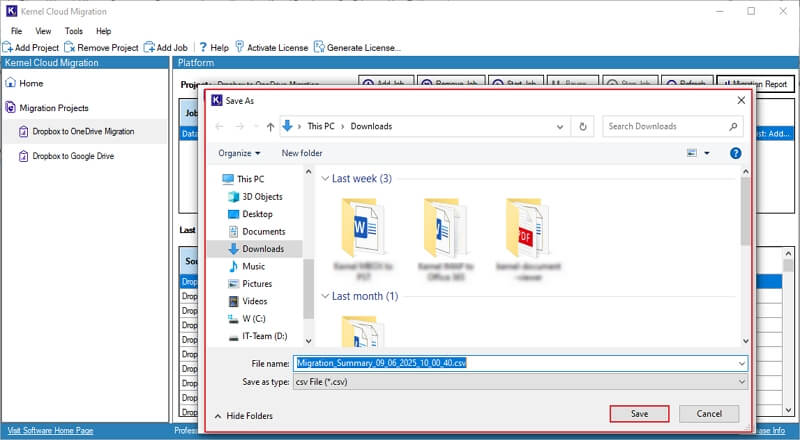This screenshot has width=800, height=440.
Task: Click the navigation tree scroll up arrow
Action: pyautogui.click(x=308, y=172)
